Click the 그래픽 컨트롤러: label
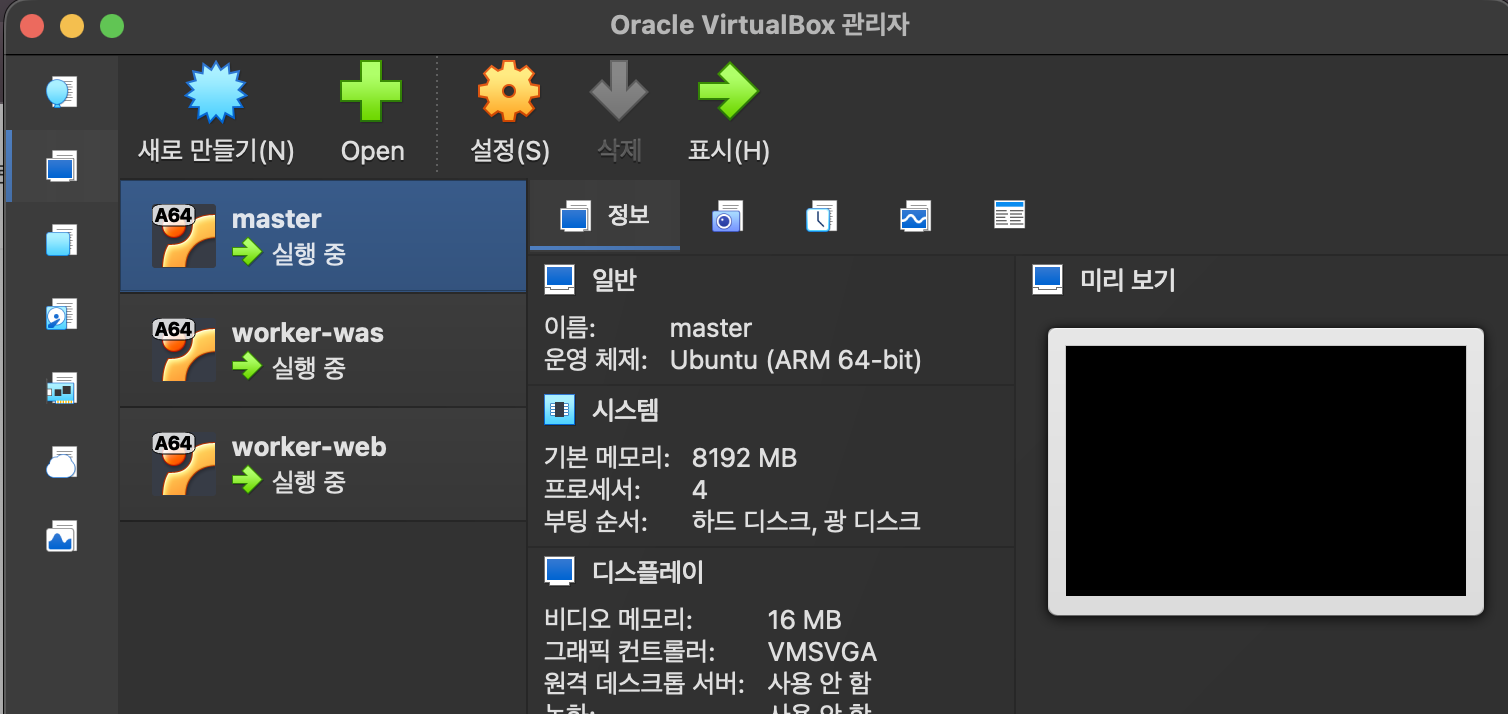 tap(630, 653)
